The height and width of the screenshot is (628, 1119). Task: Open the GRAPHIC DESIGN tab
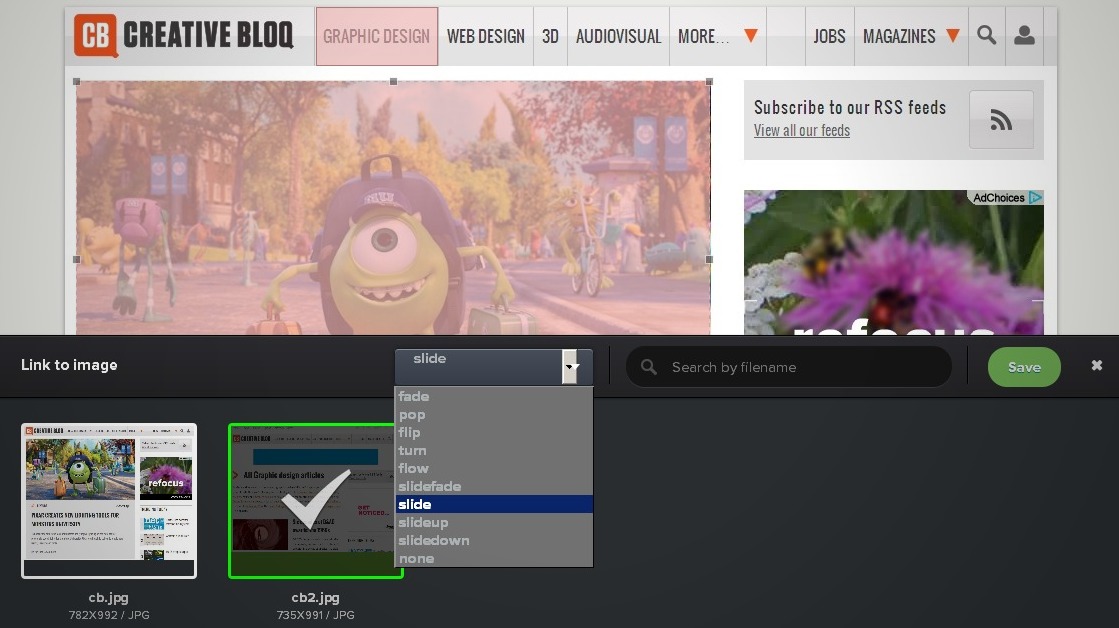377,36
